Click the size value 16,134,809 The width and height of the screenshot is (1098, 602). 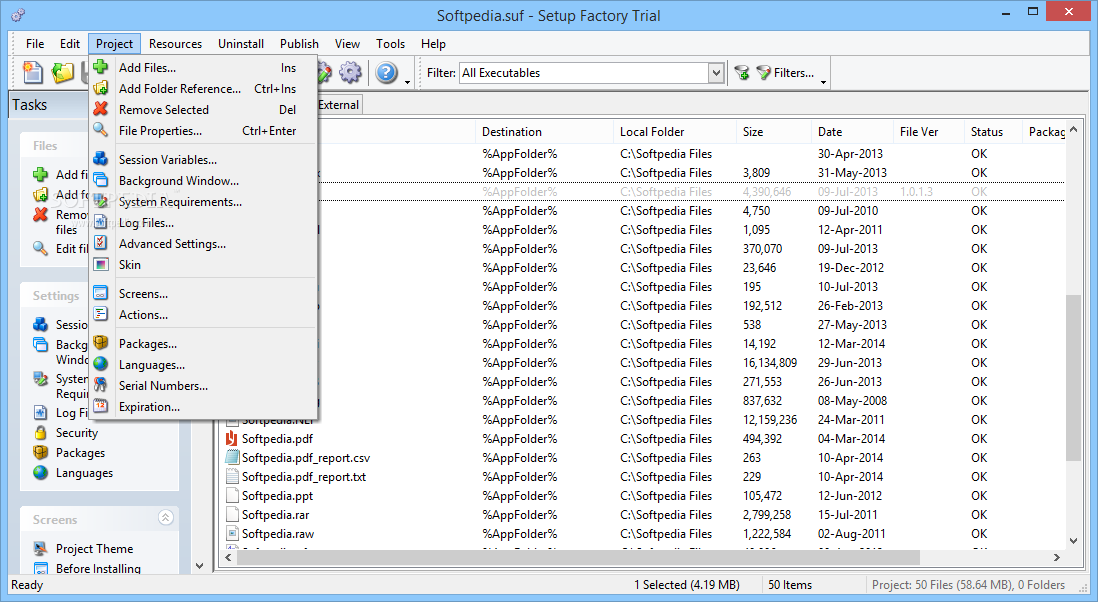tap(770, 363)
